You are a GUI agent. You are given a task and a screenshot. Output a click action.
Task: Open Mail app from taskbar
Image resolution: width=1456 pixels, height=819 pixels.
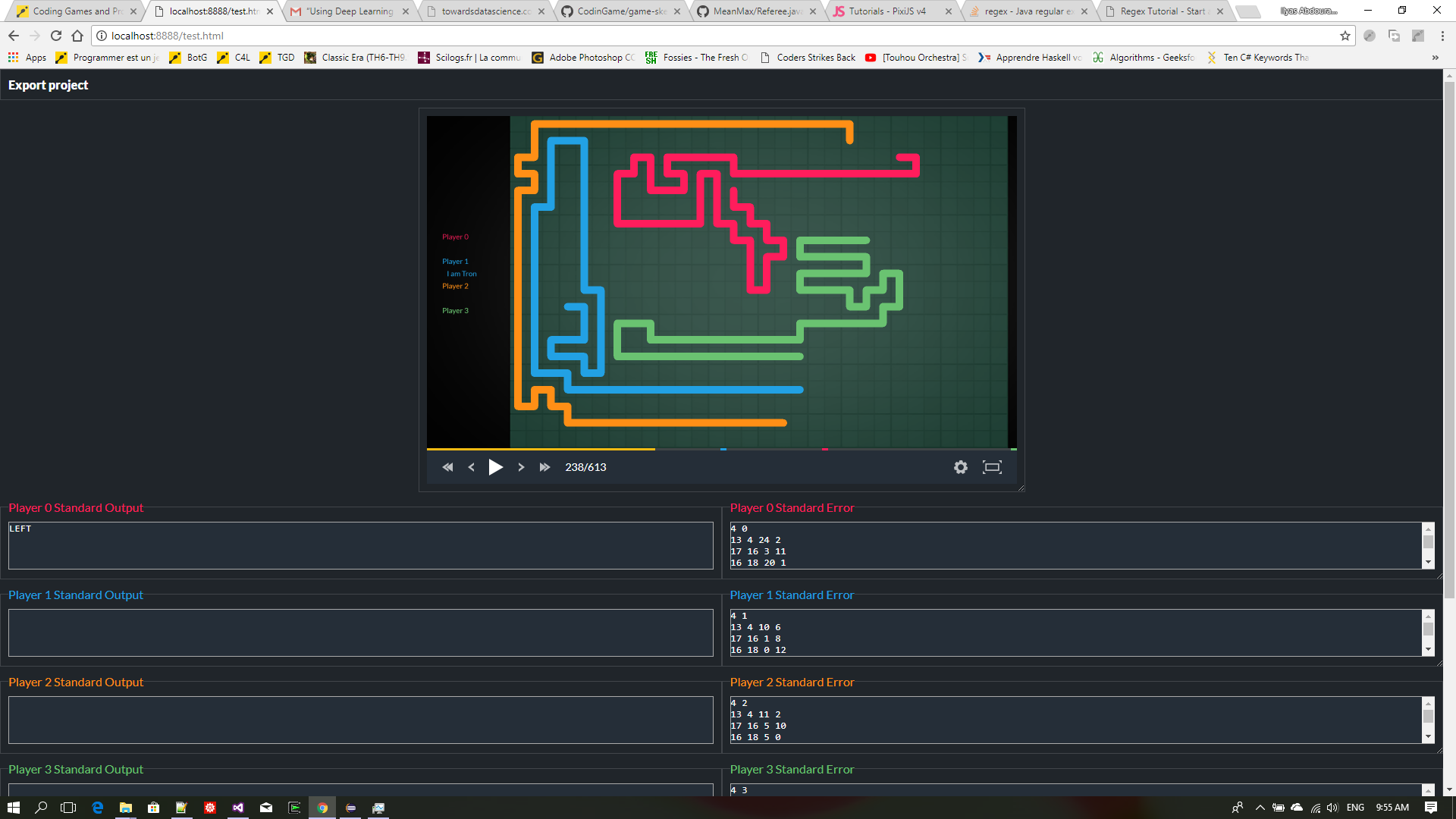[x=266, y=808]
